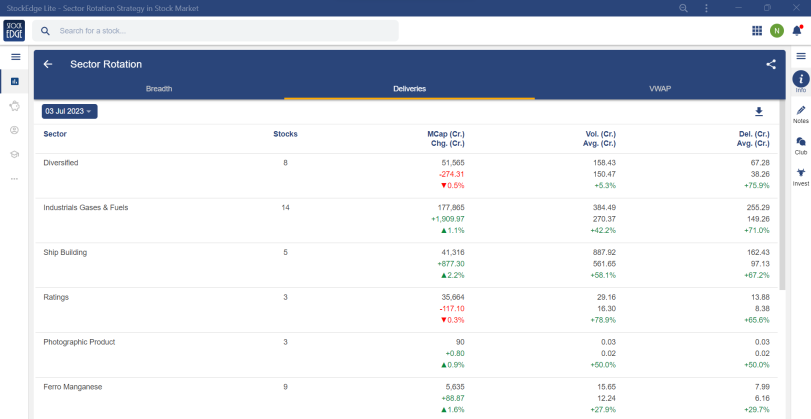Image resolution: width=811 pixels, height=419 pixels.
Task: Download the deliveries sector data
Action: tap(758, 111)
